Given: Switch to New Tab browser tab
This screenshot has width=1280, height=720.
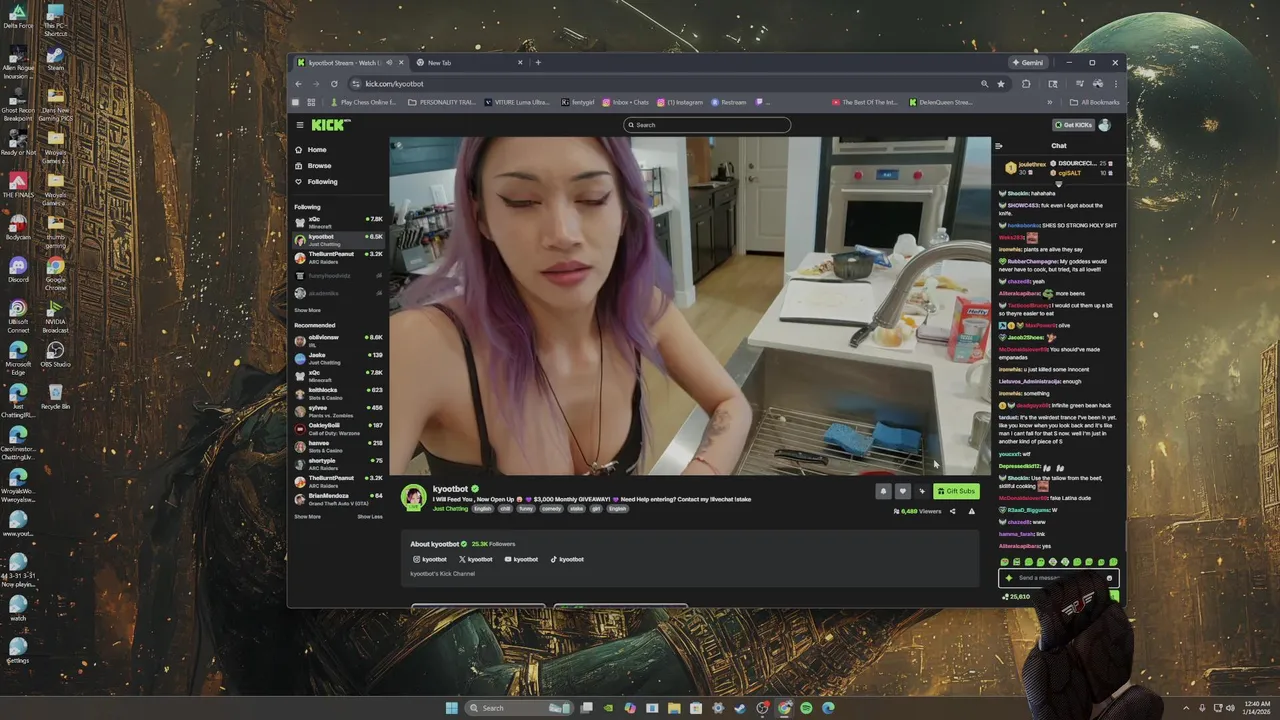Looking at the screenshot, I should (470, 63).
